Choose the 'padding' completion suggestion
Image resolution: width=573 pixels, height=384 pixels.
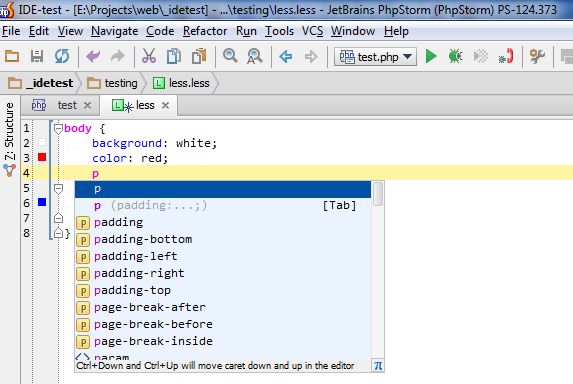click(223, 223)
